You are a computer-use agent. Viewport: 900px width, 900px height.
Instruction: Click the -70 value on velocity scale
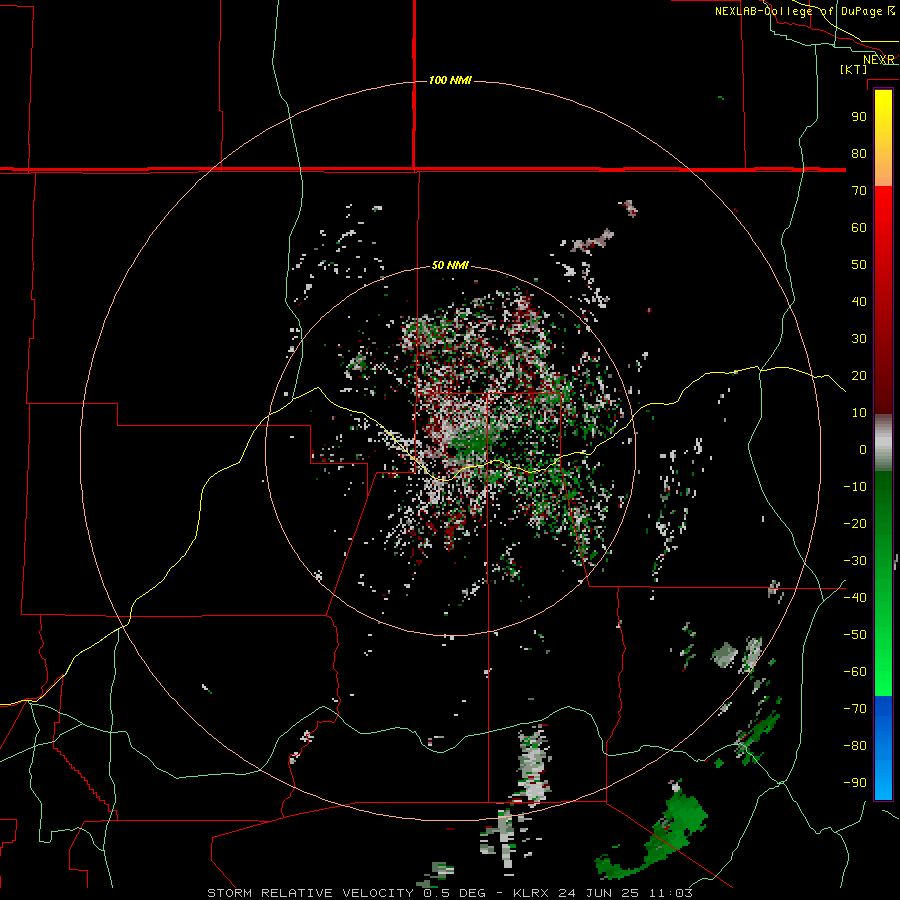[x=855, y=709]
